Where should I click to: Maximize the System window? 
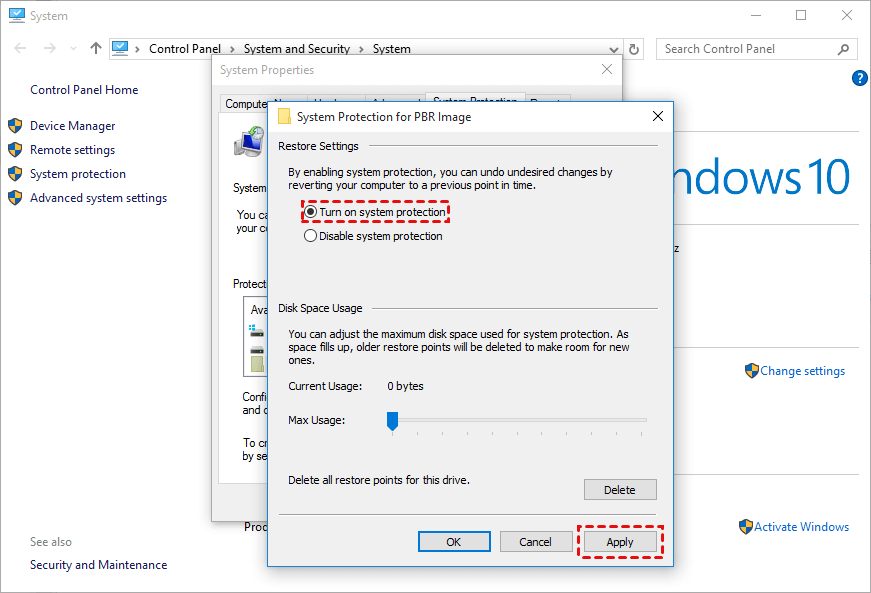pos(801,15)
